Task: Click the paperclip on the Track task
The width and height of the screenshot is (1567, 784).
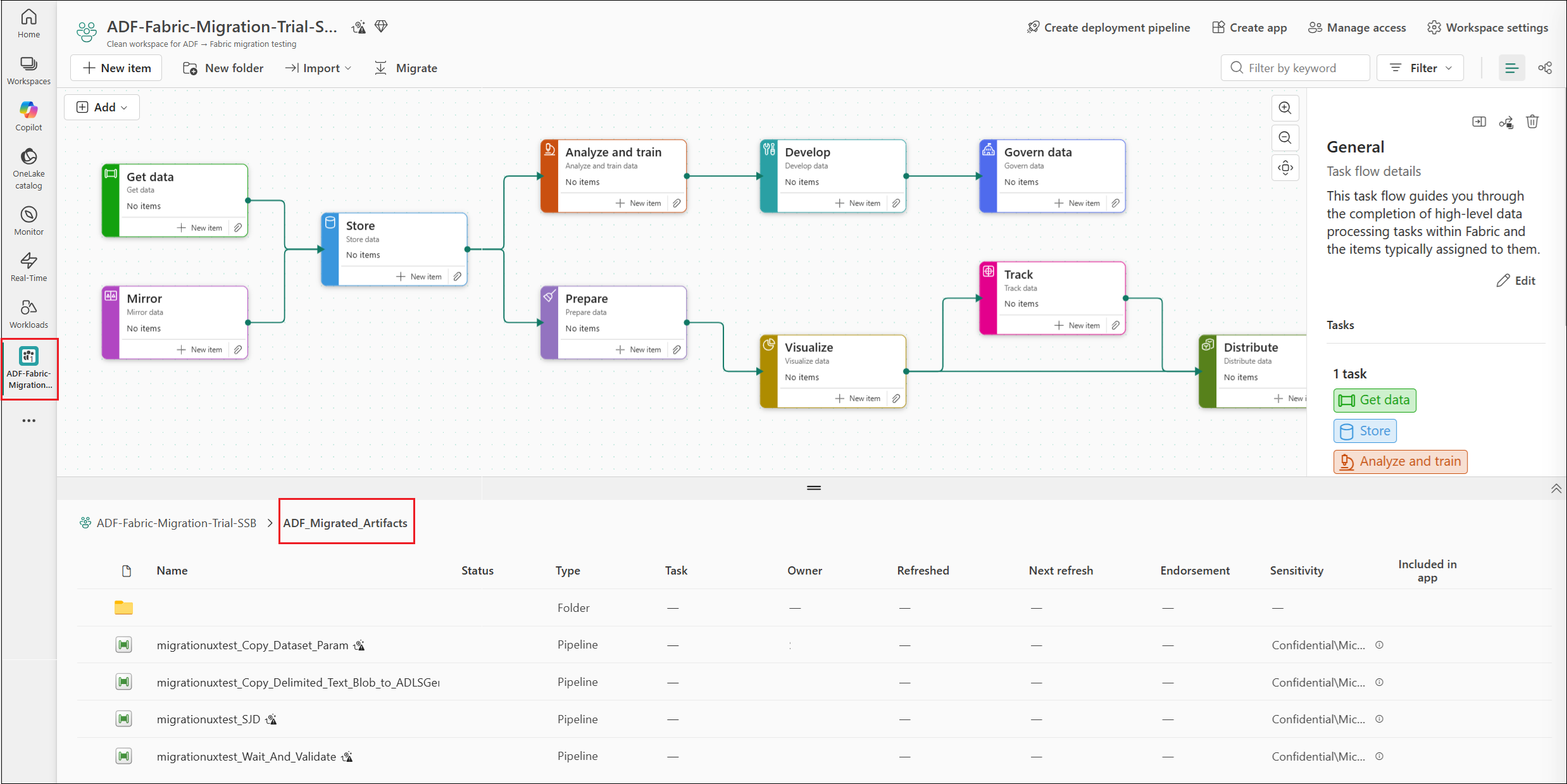Action: coord(1116,325)
